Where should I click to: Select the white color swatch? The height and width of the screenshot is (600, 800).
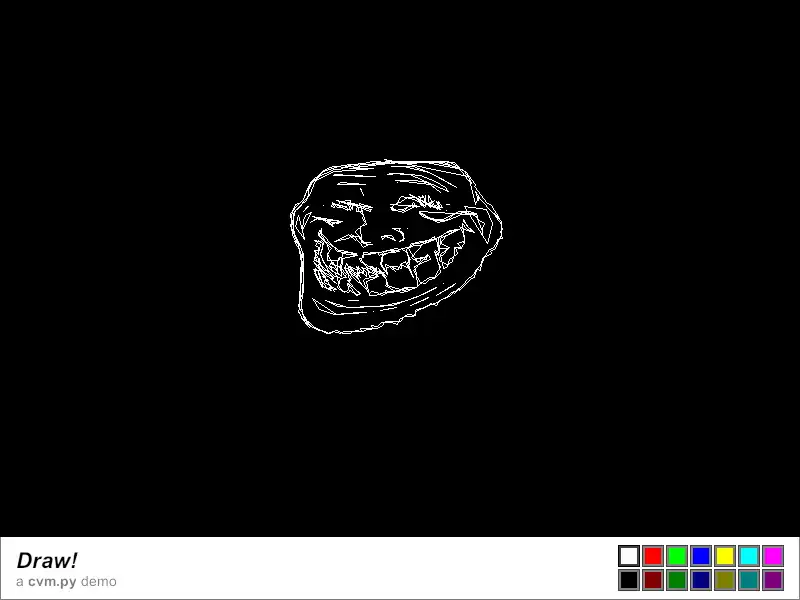[x=629, y=556]
